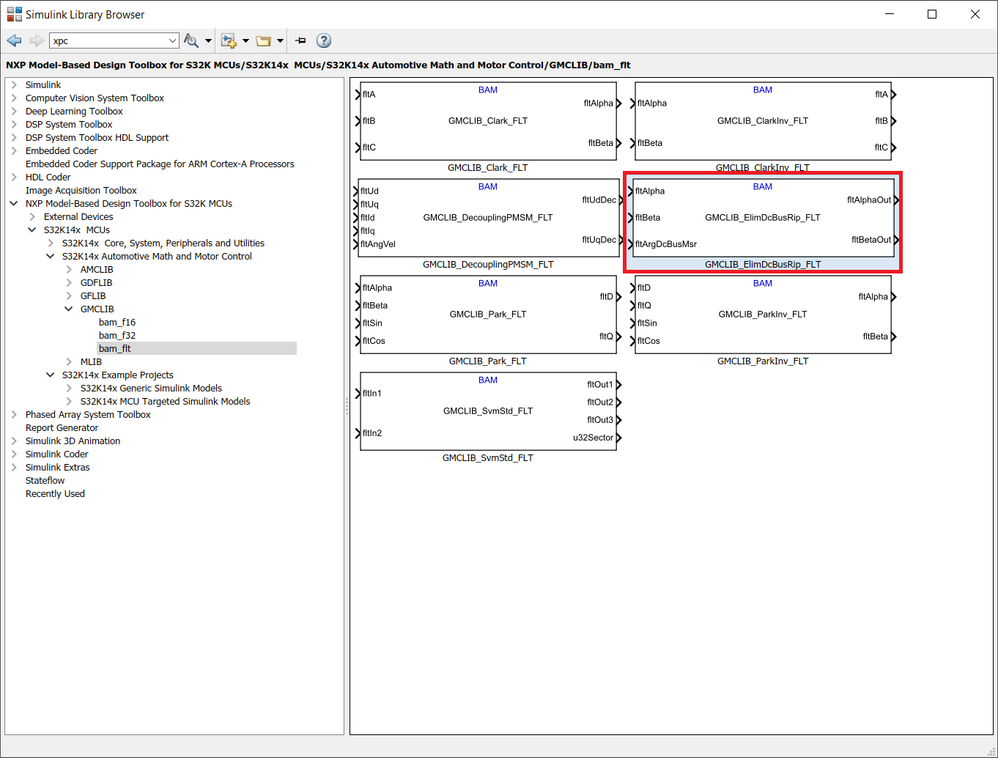Collapse NXP Model-Based Design Toolbox node
The image size is (998, 758).
(x=14, y=204)
